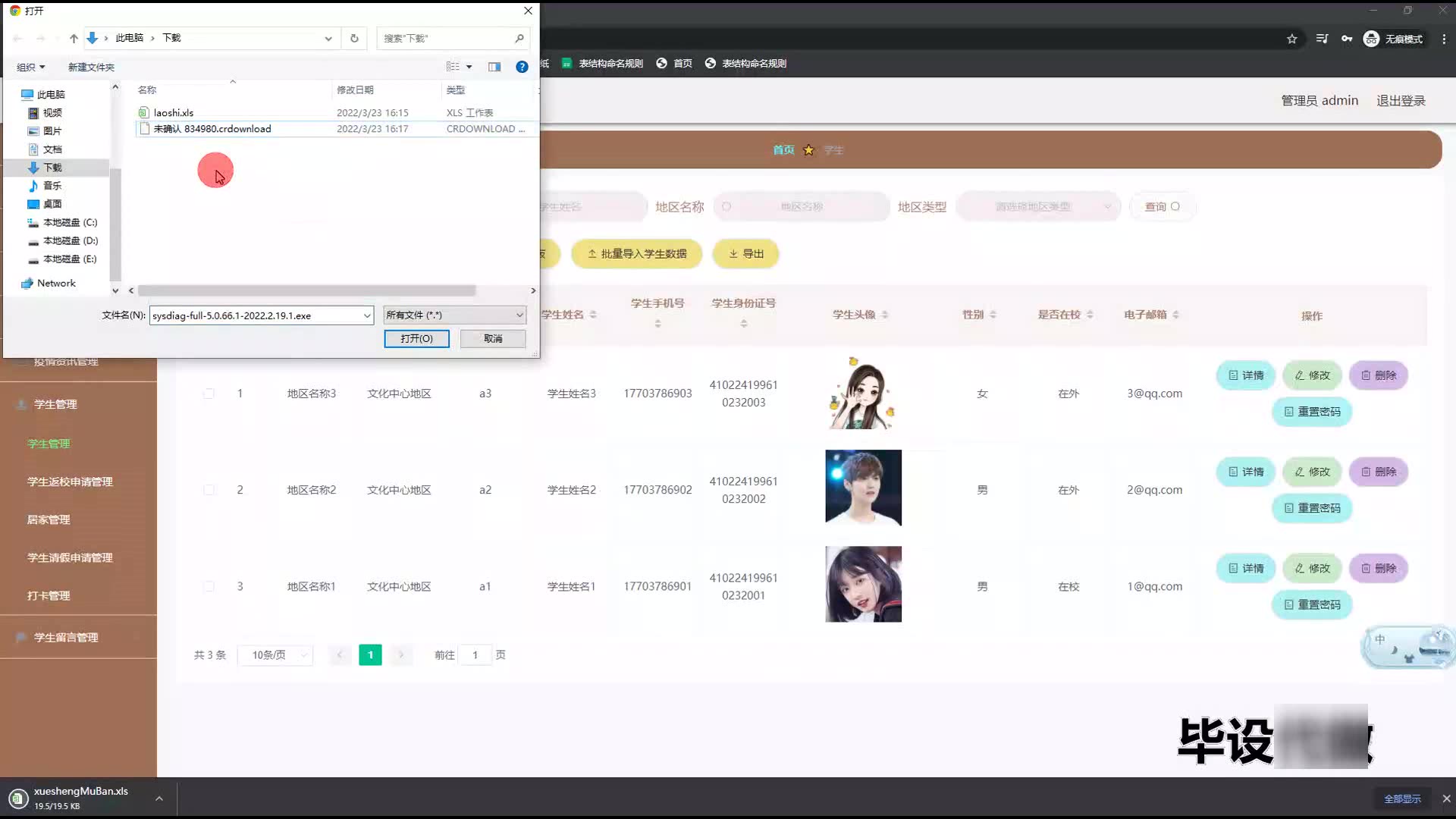Open 本地磁盘 (C:) drive
Image resolution: width=1456 pixels, height=819 pixels.
coord(70,222)
